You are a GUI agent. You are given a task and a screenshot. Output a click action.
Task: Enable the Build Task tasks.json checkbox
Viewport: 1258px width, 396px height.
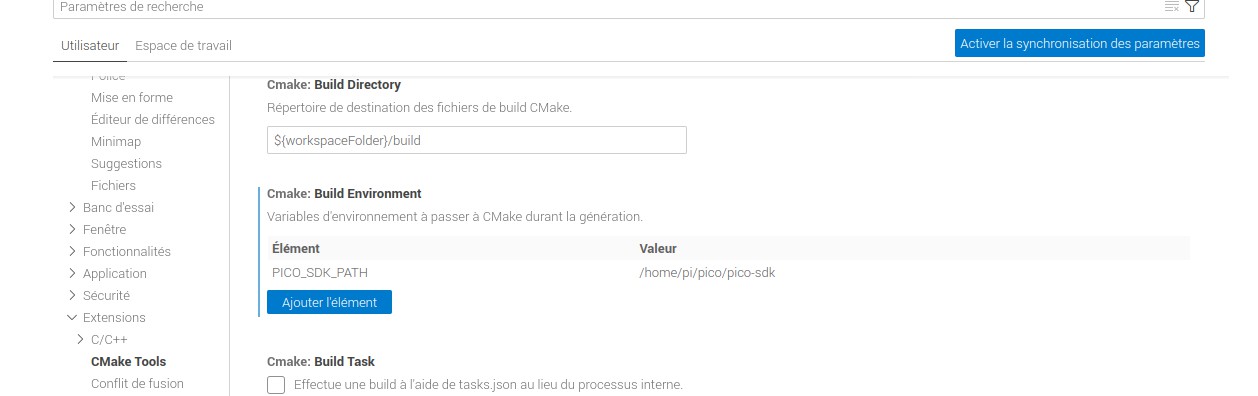(x=276, y=385)
